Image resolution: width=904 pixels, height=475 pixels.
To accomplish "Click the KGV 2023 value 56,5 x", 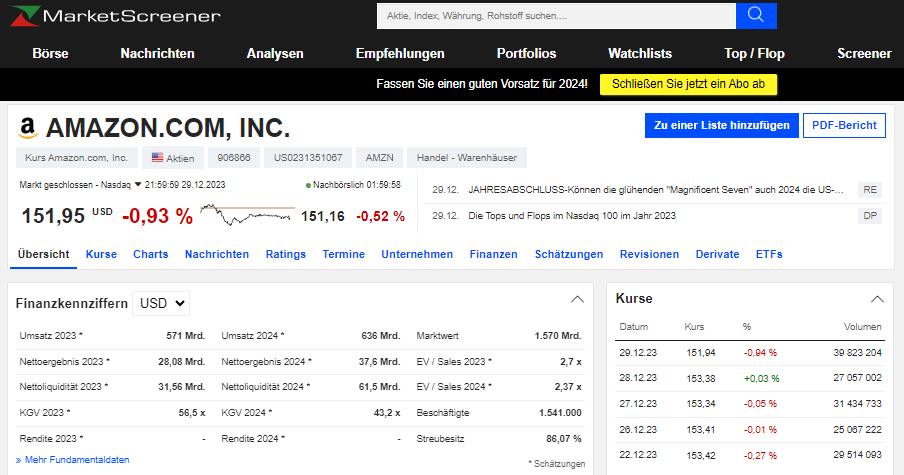I will click(192, 413).
